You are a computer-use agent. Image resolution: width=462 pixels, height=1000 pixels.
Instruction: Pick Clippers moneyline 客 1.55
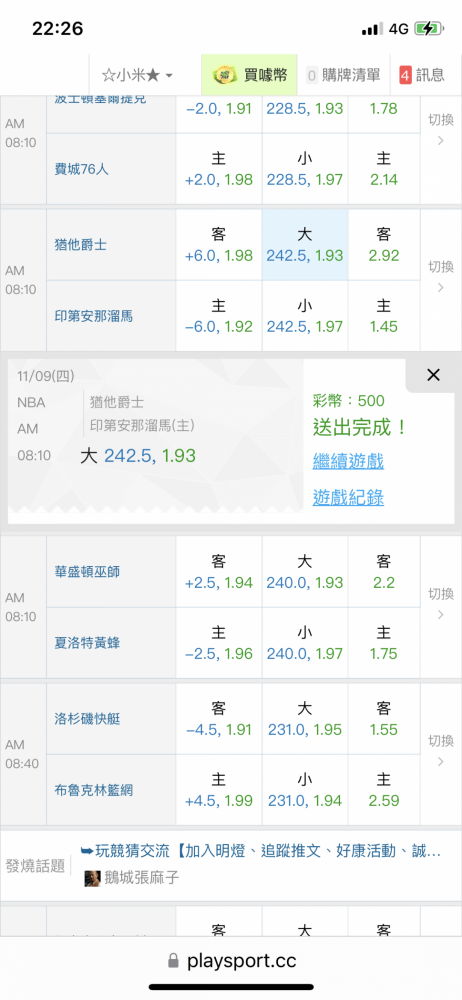[384, 719]
